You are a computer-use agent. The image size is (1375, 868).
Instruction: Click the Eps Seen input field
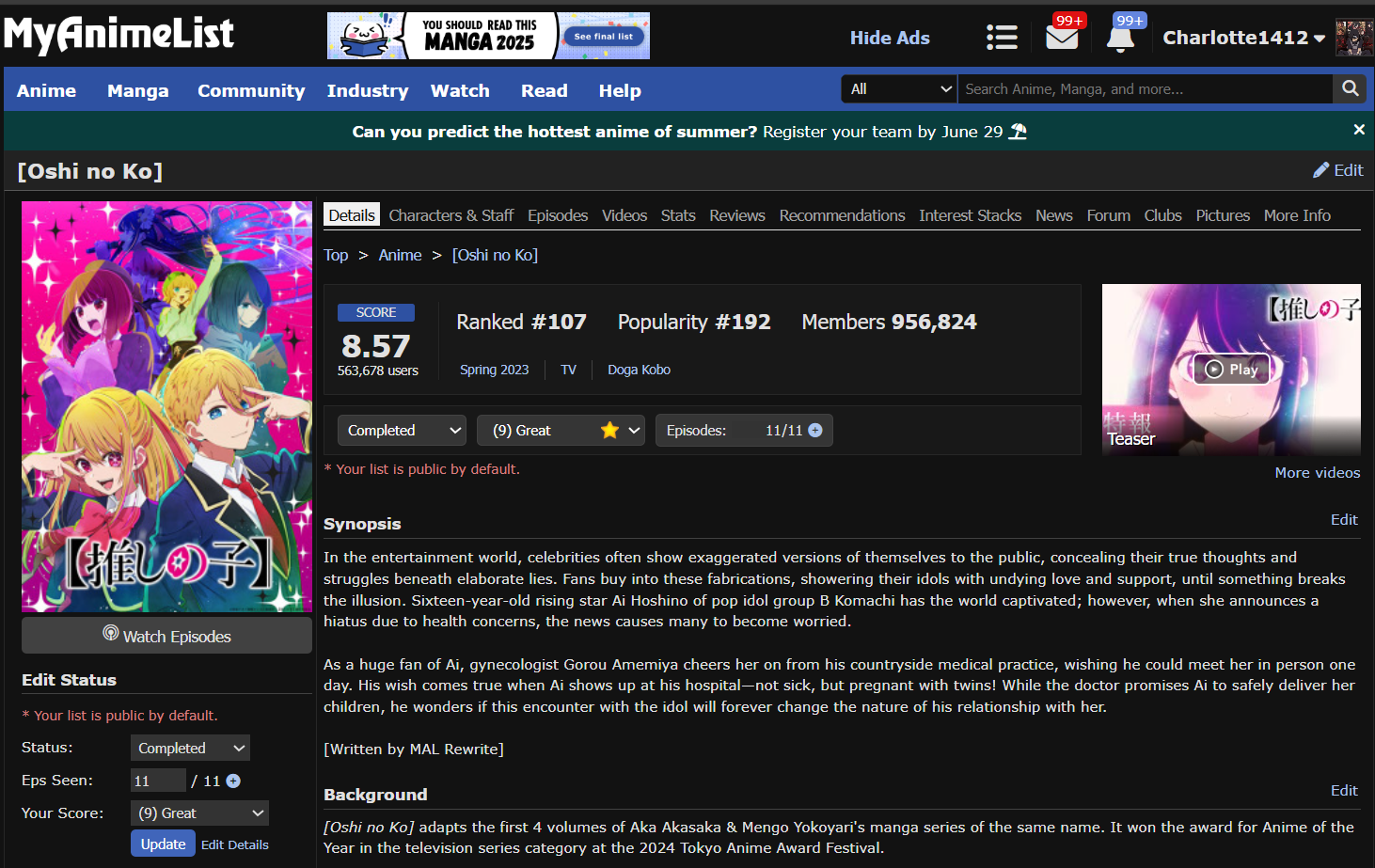pyautogui.click(x=158, y=781)
